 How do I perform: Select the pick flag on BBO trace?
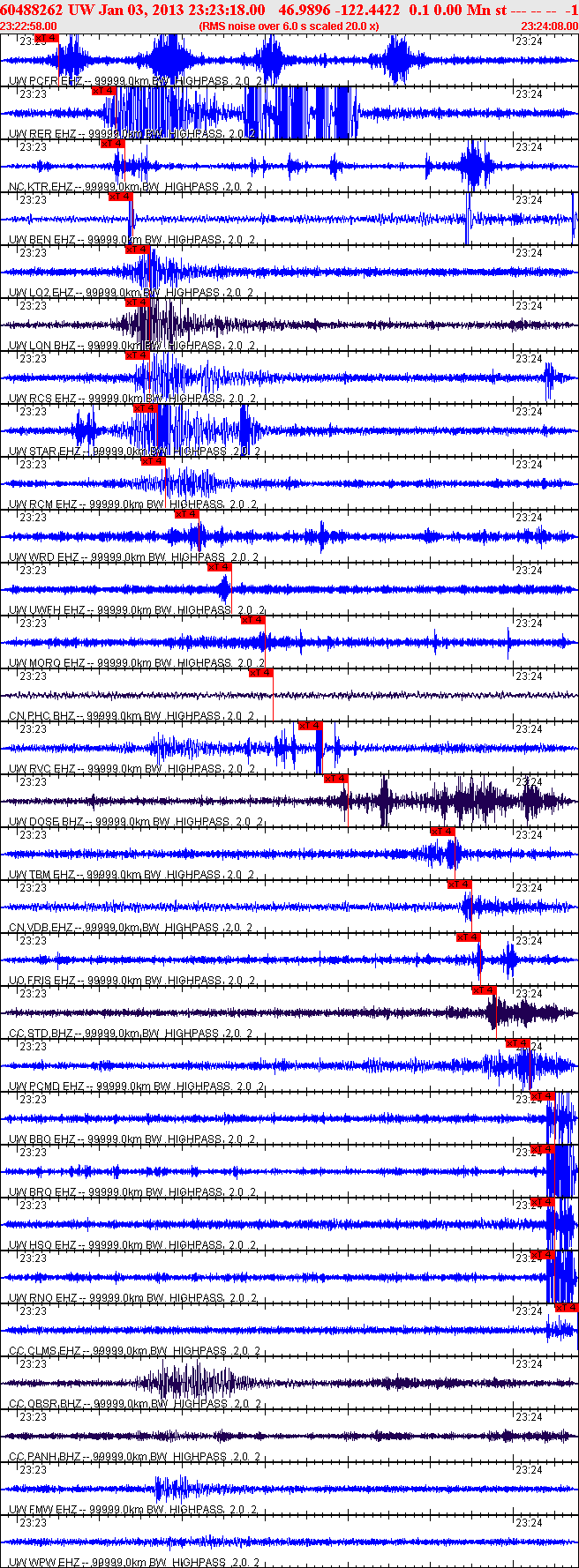point(542,1096)
